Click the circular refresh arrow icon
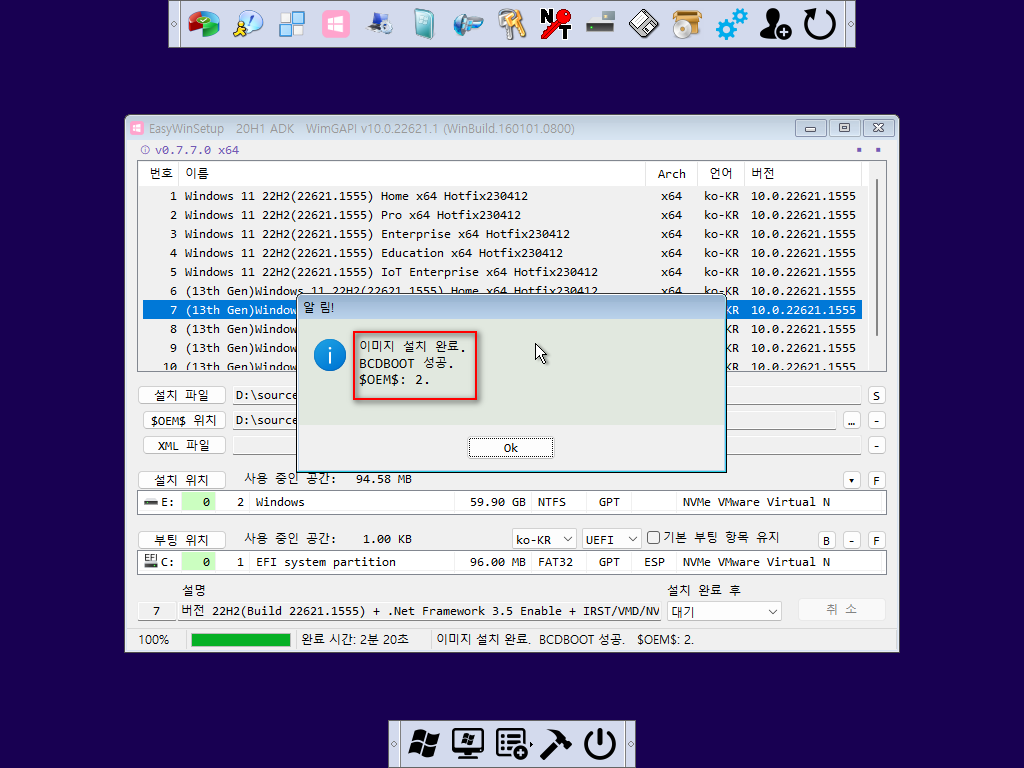The width and height of the screenshot is (1024, 768). point(820,24)
